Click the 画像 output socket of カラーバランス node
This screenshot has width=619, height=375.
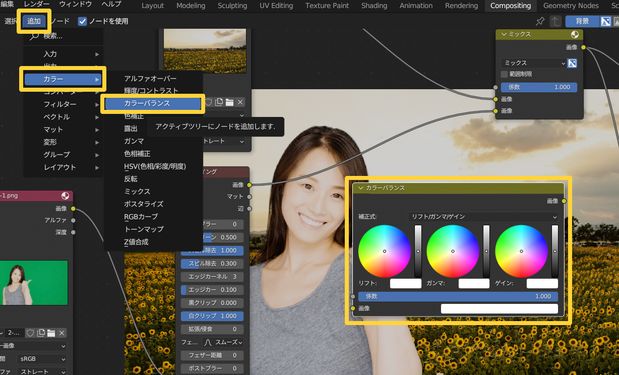click(564, 201)
